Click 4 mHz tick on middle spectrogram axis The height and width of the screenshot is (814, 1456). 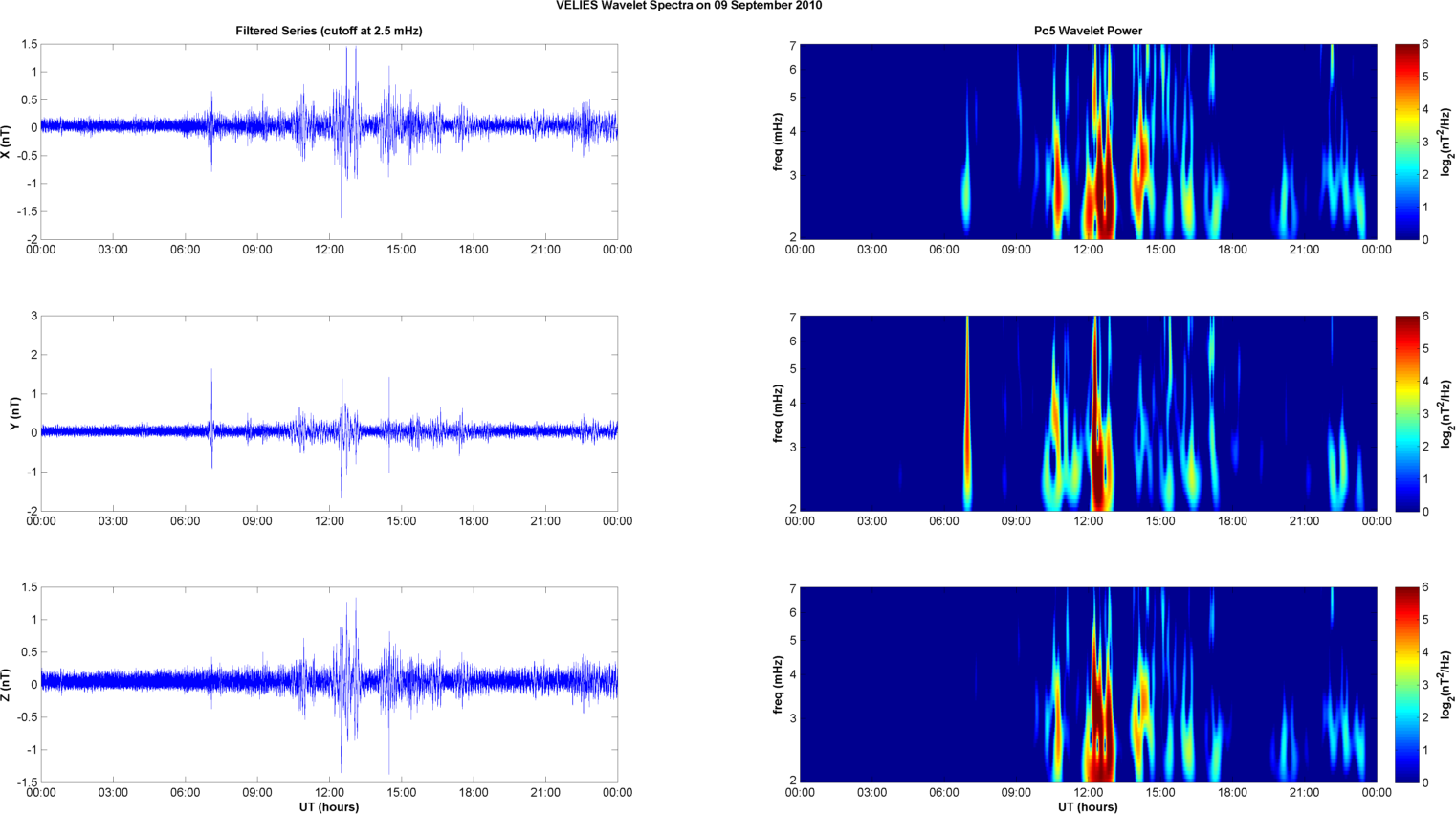pos(793,404)
